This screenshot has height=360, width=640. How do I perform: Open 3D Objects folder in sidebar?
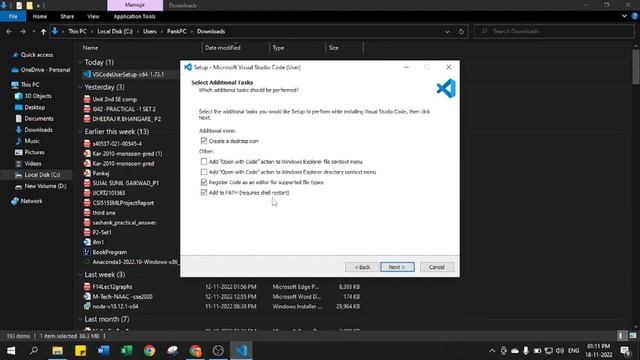pyautogui.click(x=38, y=96)
